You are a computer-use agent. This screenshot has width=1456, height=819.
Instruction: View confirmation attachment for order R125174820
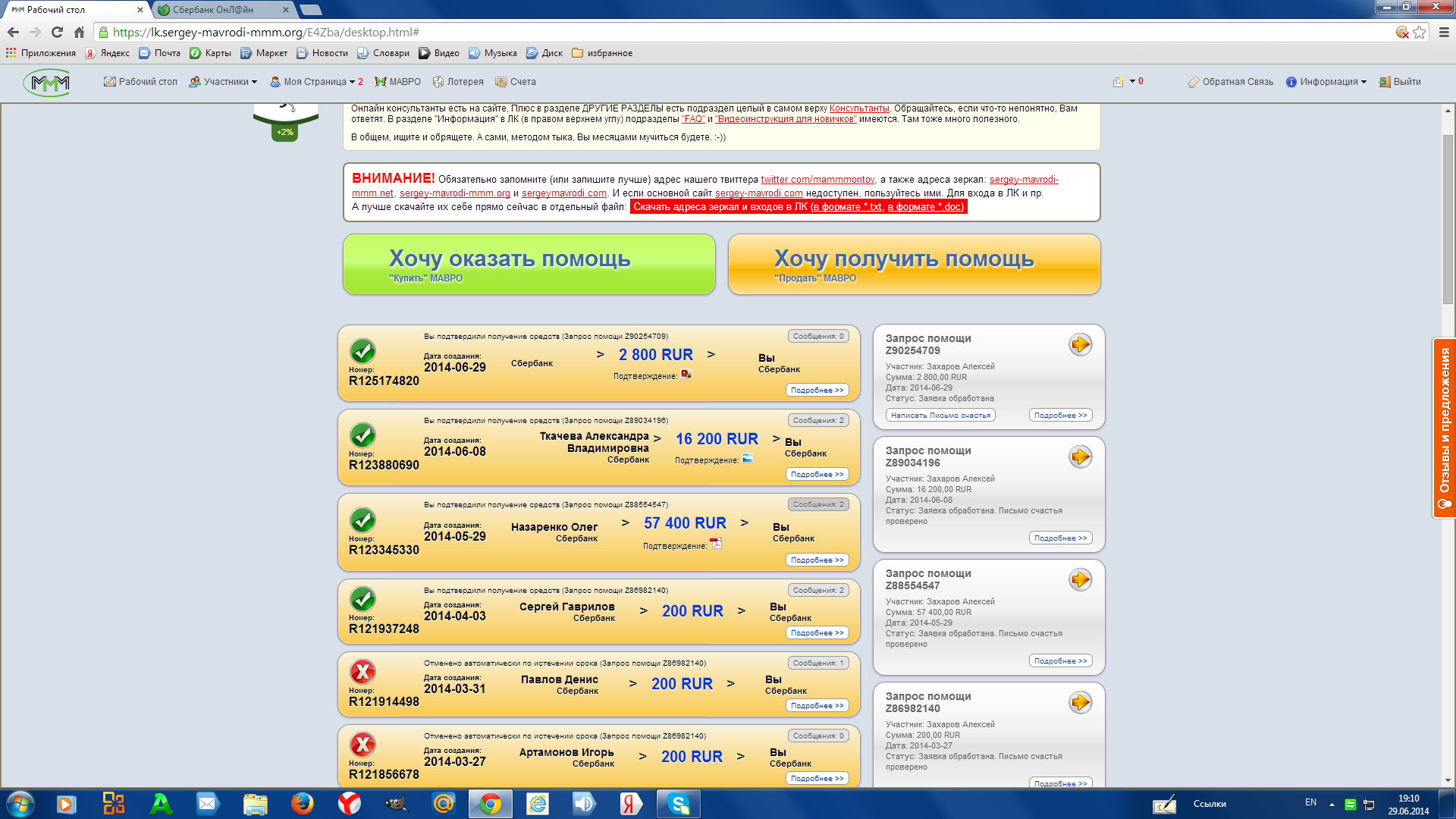click(x=686, y=374)
